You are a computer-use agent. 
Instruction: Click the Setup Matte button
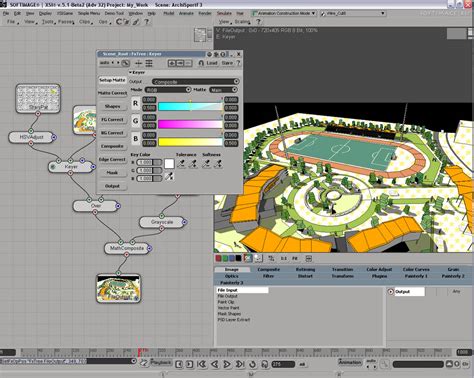tap(112, 80)
